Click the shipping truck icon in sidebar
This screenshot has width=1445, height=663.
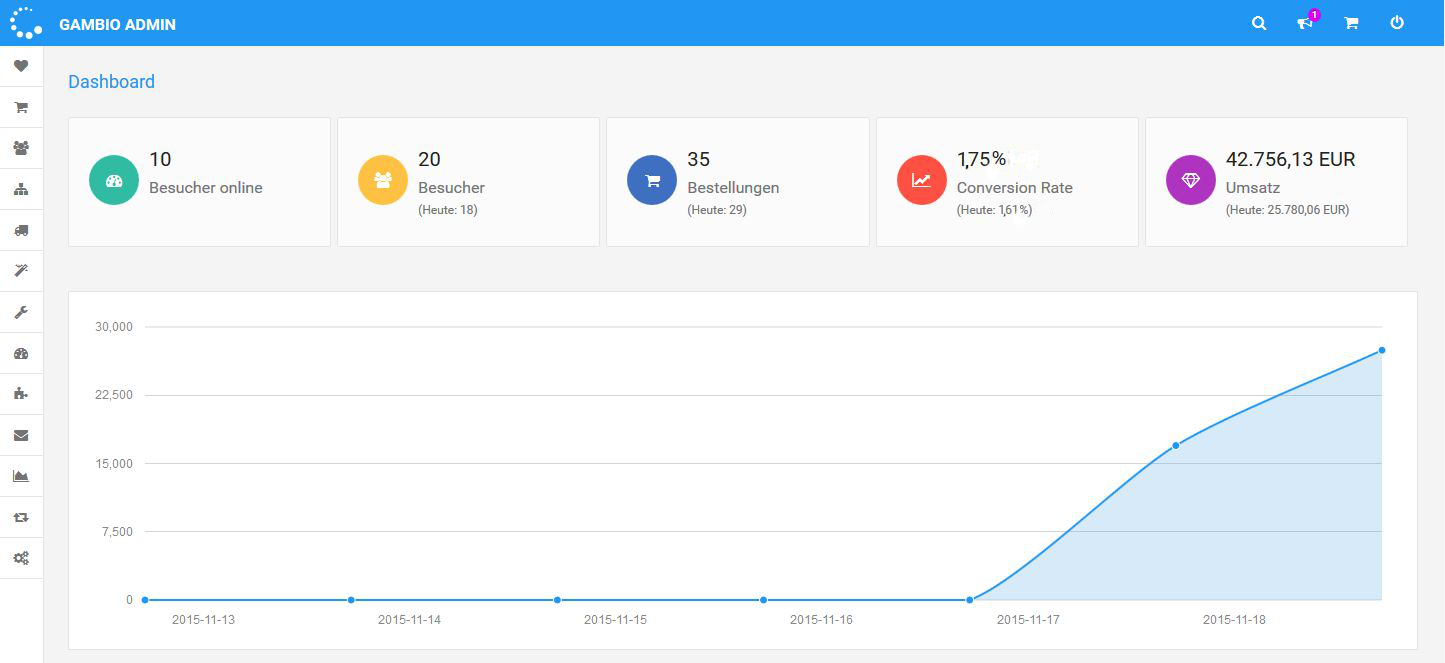[x=21, y=230]
